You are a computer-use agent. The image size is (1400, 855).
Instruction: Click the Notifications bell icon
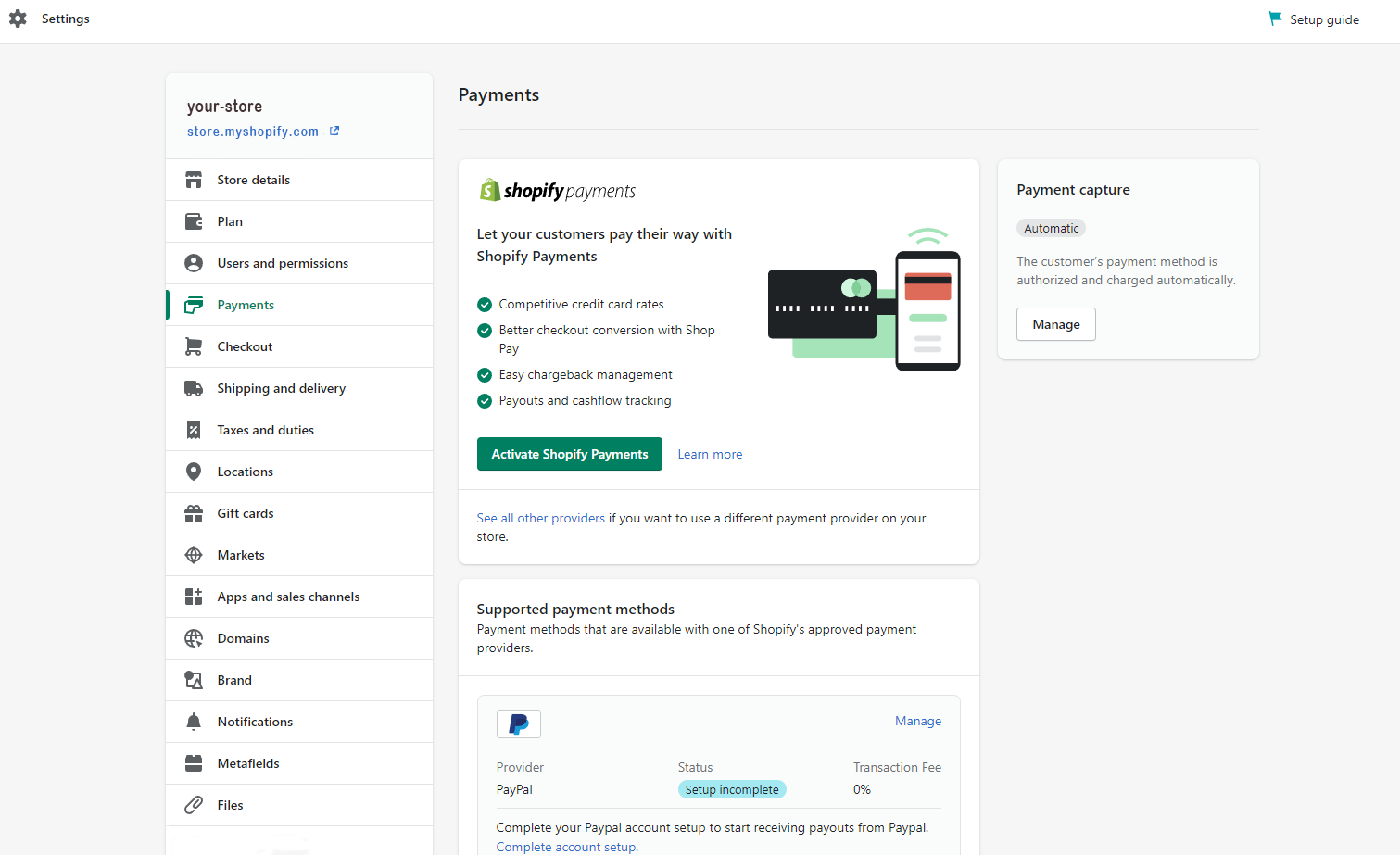[x=193, y=721]
